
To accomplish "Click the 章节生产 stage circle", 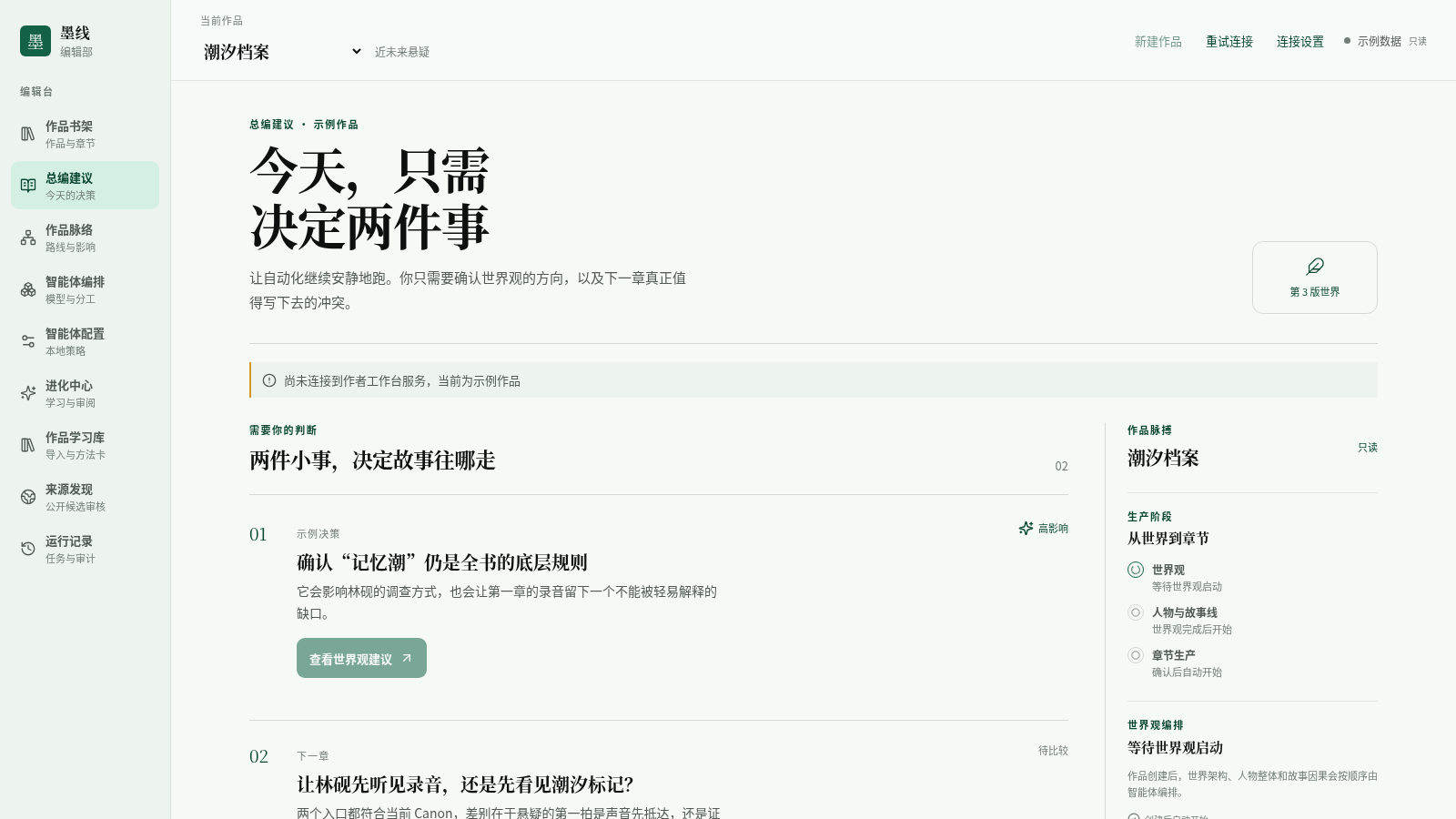I will pos(1136,655).
